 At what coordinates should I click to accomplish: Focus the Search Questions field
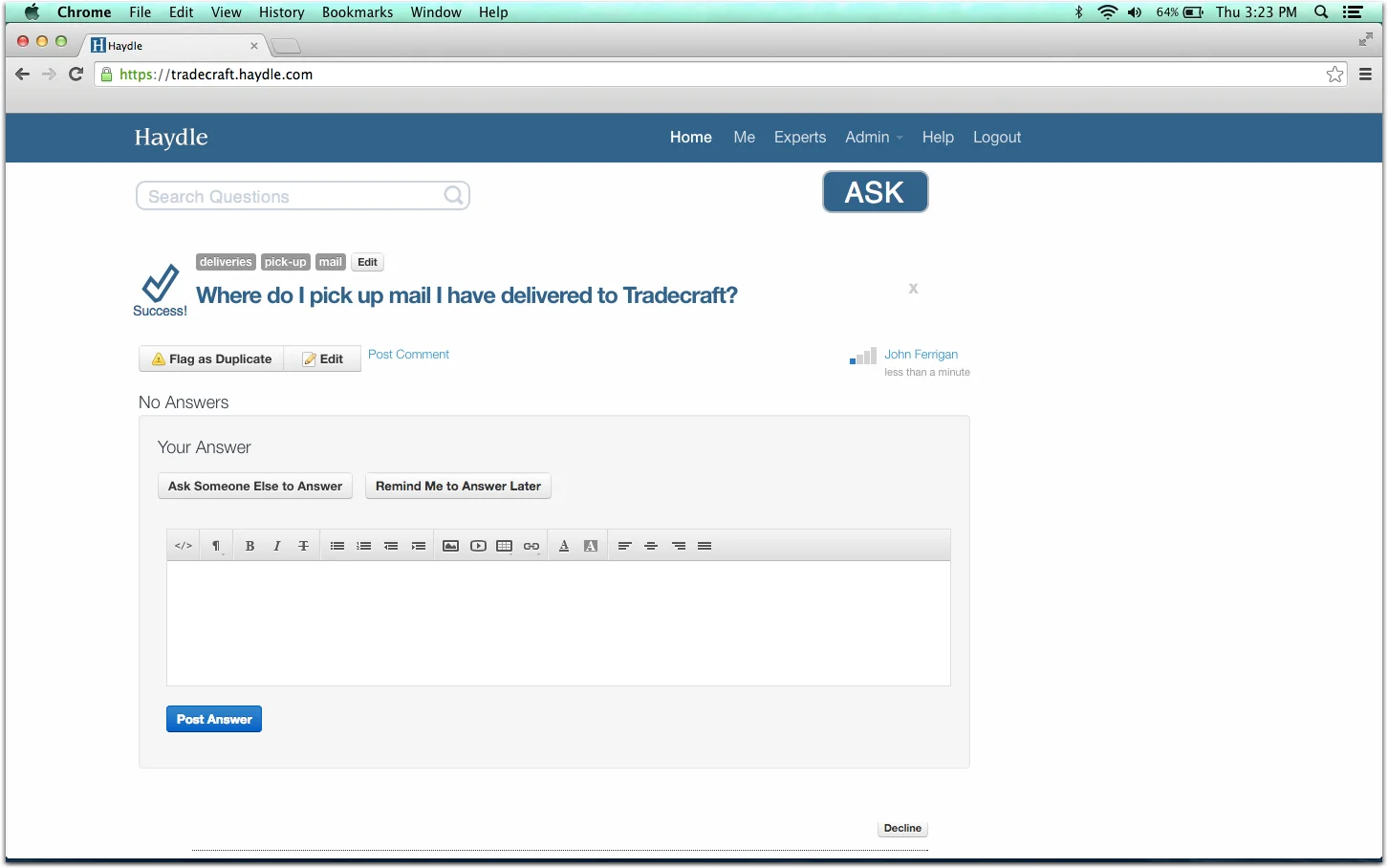click(x=303, y=196)
